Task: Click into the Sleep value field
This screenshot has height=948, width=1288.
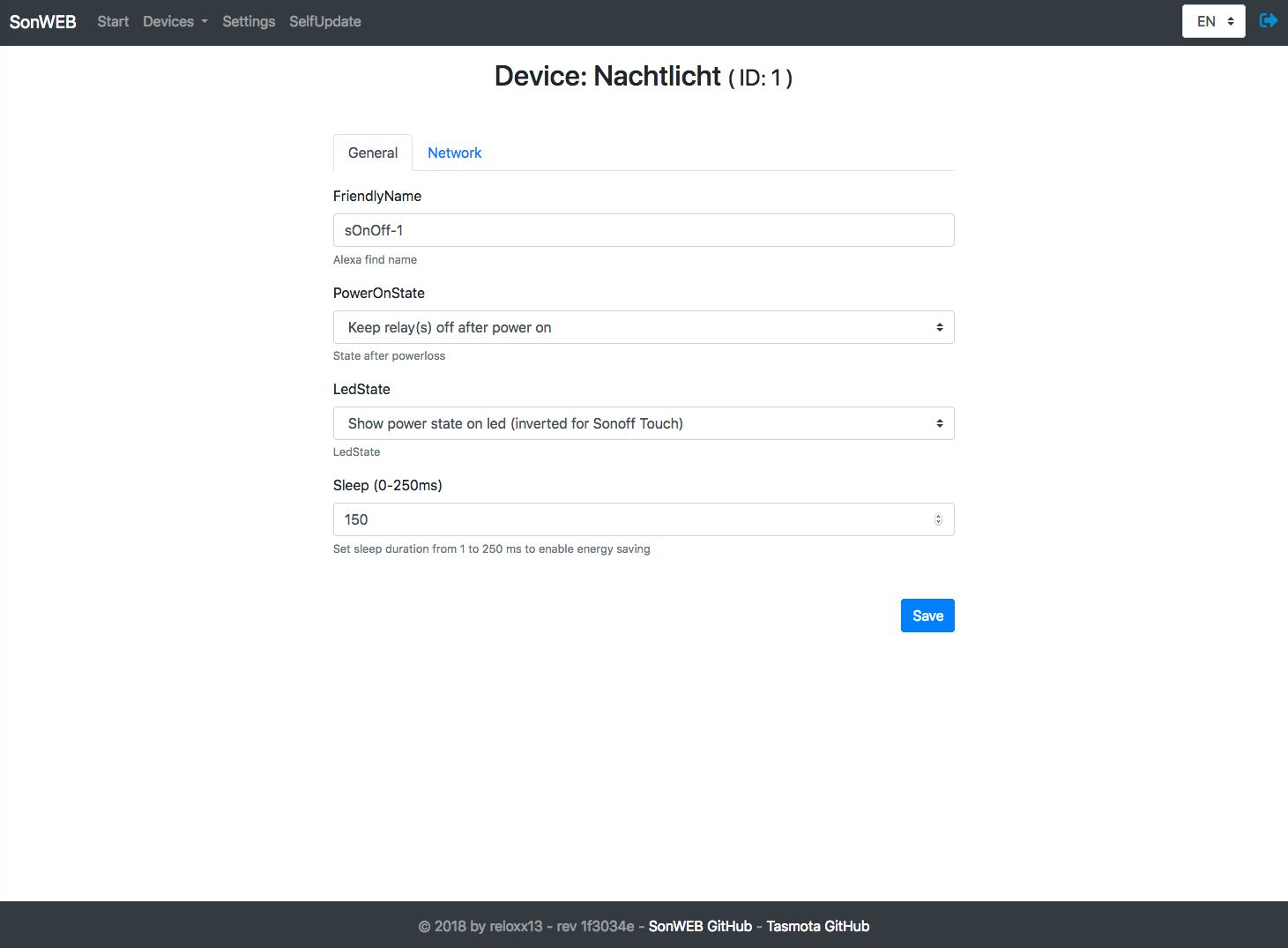Action: (644, 519)
